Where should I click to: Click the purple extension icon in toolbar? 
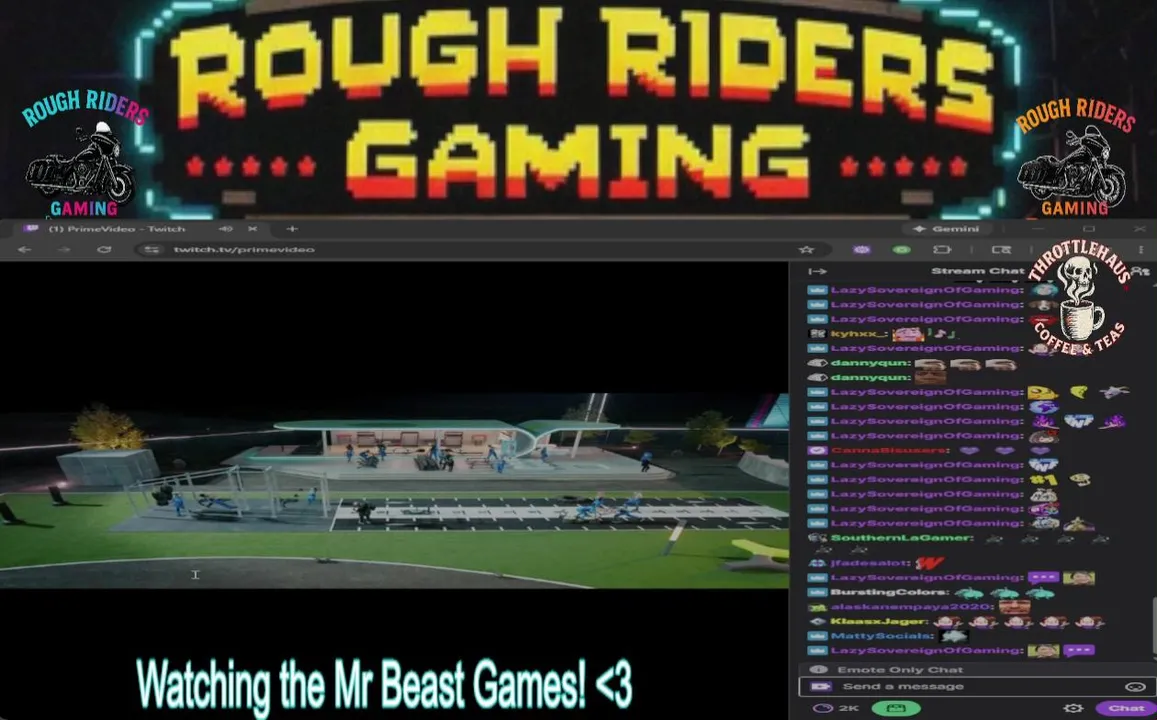(x=861, y=249)
